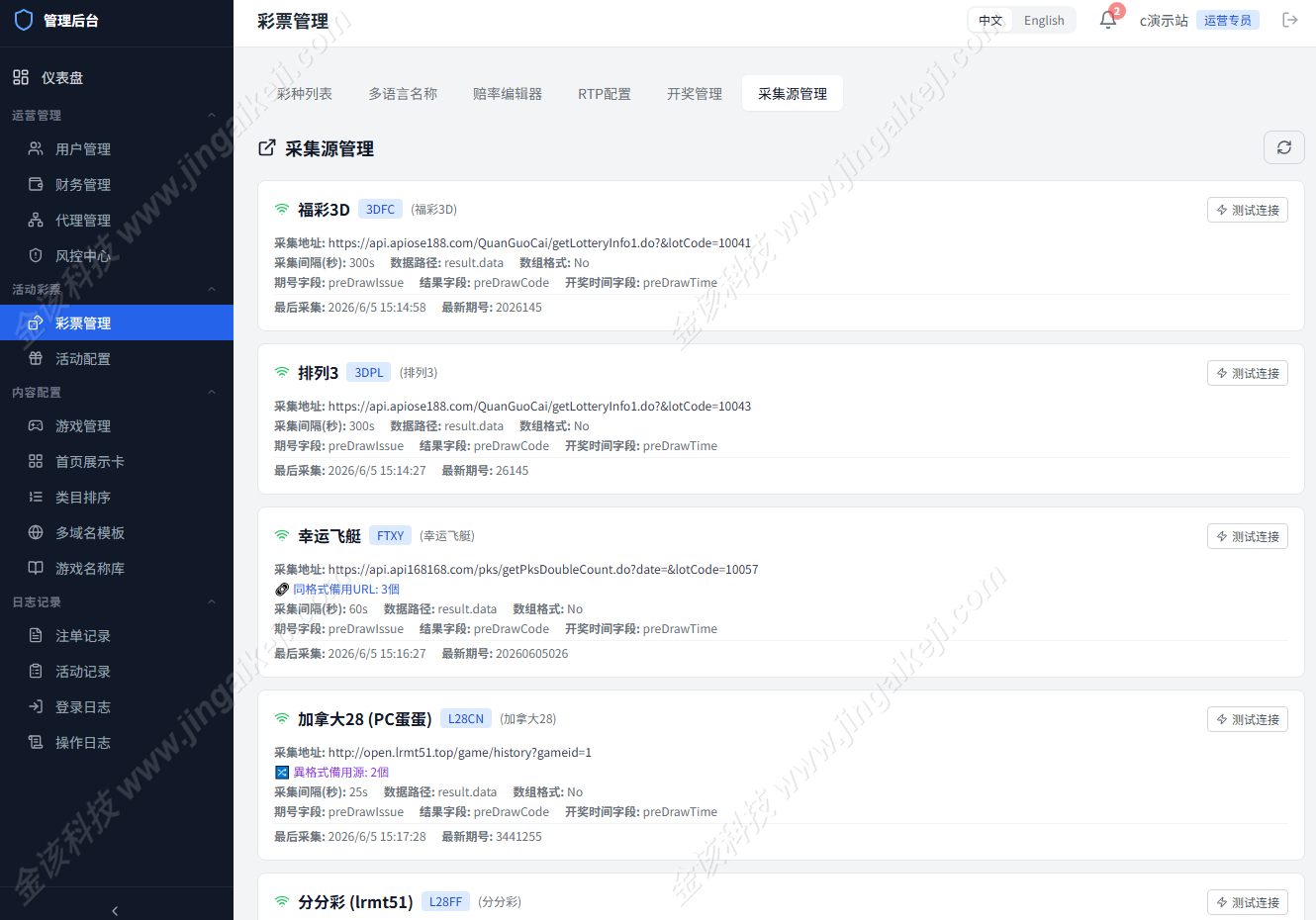The height and width of the screenshot is (920, 1316).
Task: Click the green signal icon for 加拿大28
Action: [x=282, y=718]
